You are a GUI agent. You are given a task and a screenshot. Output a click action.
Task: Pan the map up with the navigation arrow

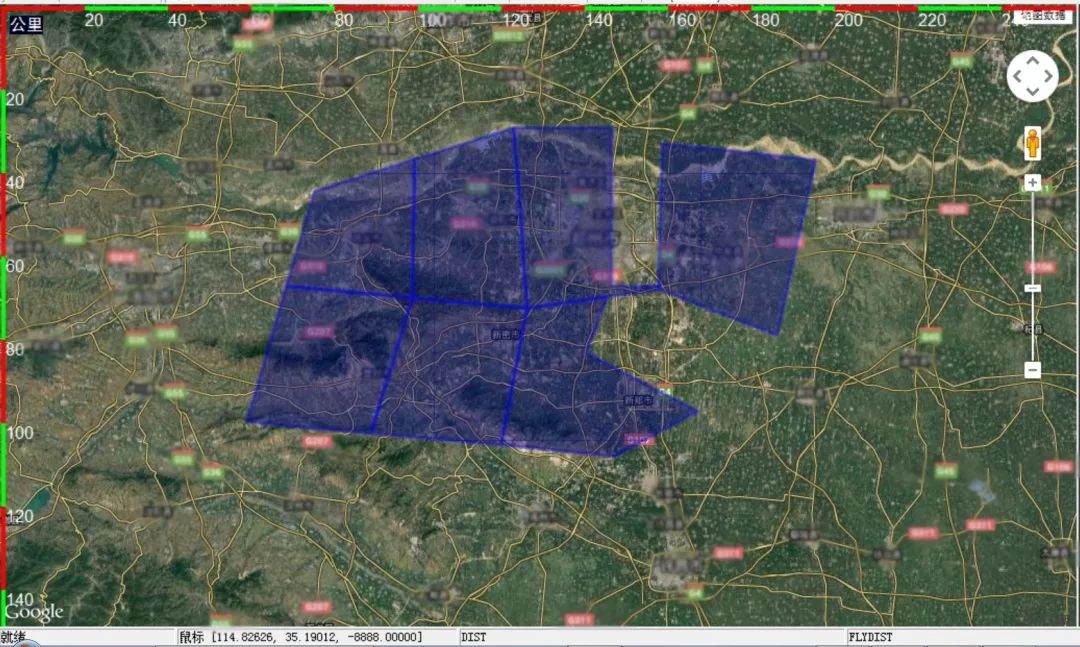1032,62
